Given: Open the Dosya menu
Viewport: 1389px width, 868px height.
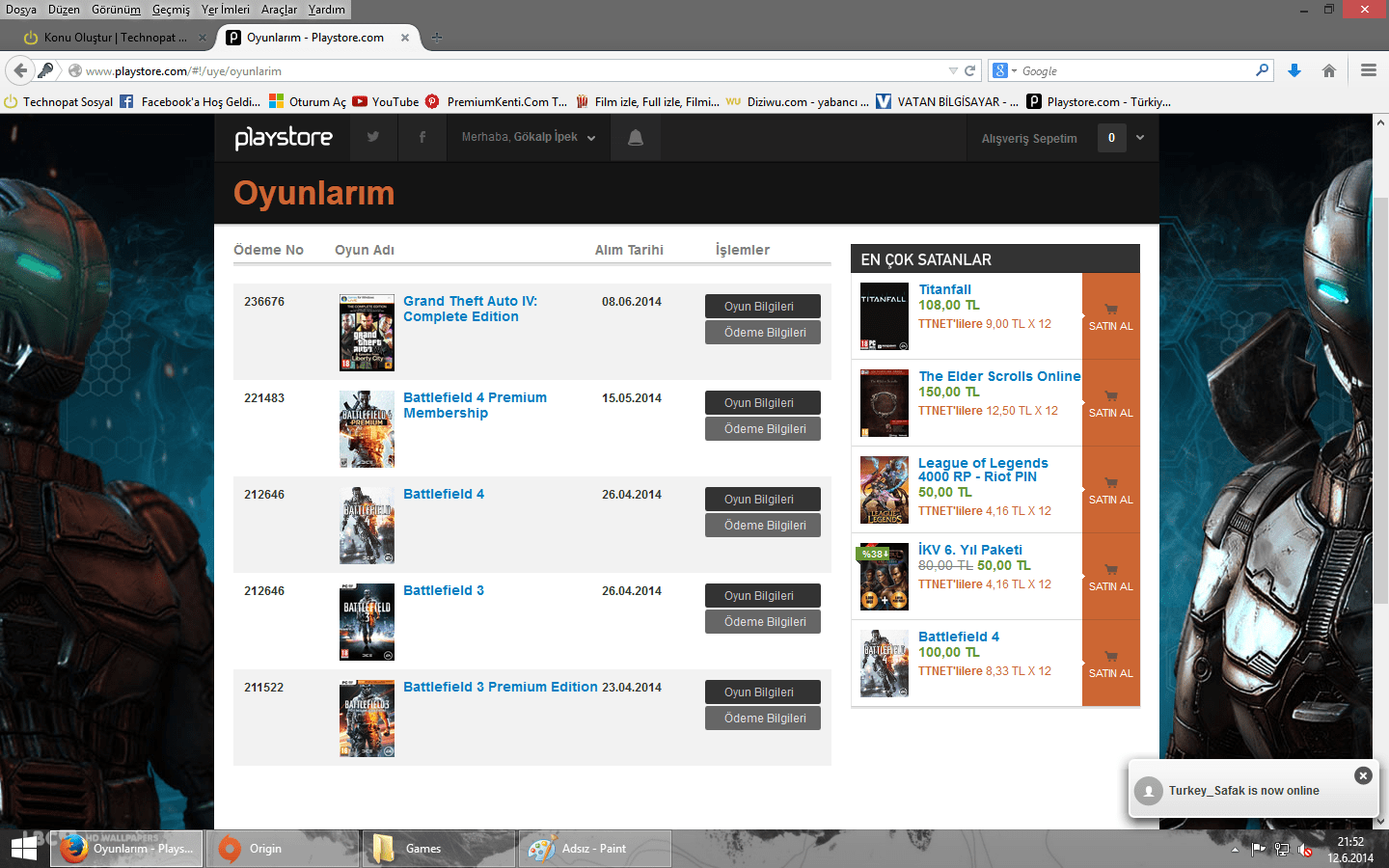Looking at the screenshot, I should pos(21,10).
